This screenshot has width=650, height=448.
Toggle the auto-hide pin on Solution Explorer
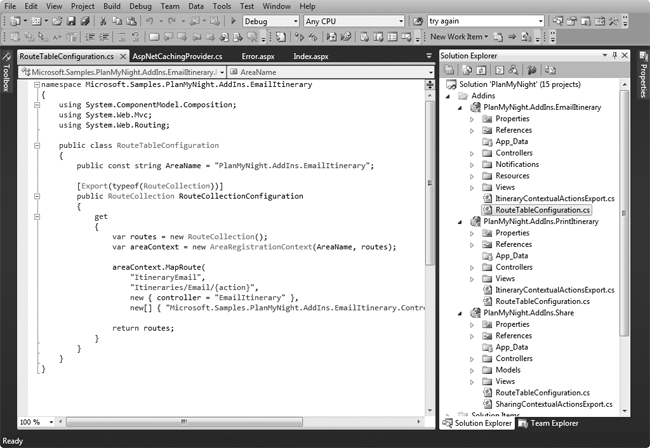pos(615,55)
